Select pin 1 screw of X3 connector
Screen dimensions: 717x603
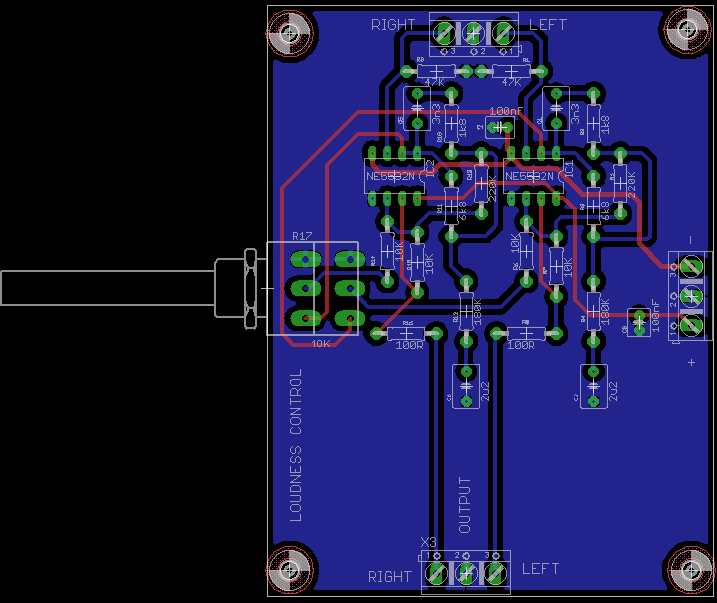pyautogui.click(x=437, y=573)
